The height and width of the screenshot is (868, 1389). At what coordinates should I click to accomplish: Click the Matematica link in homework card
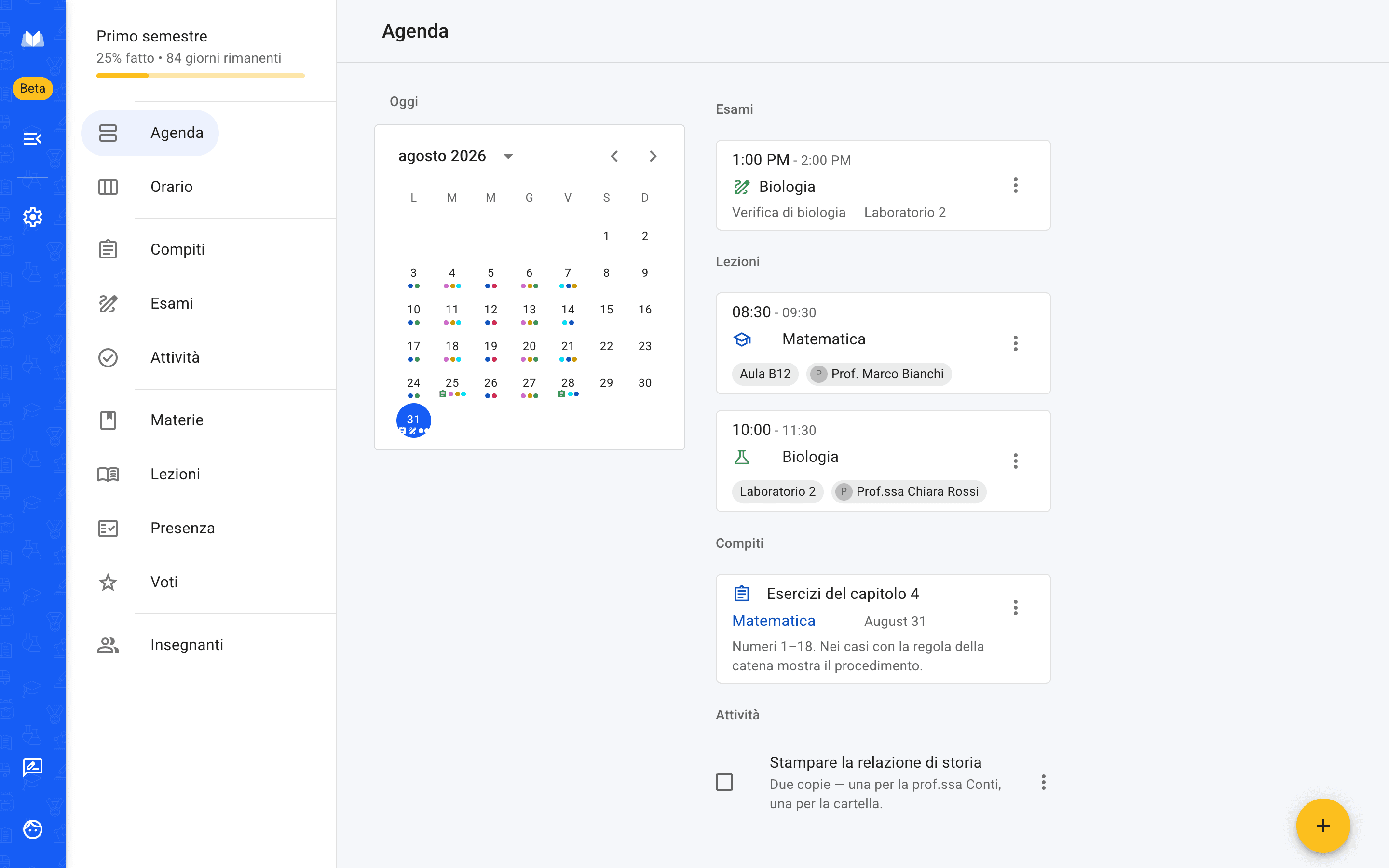tap(773, 621)
